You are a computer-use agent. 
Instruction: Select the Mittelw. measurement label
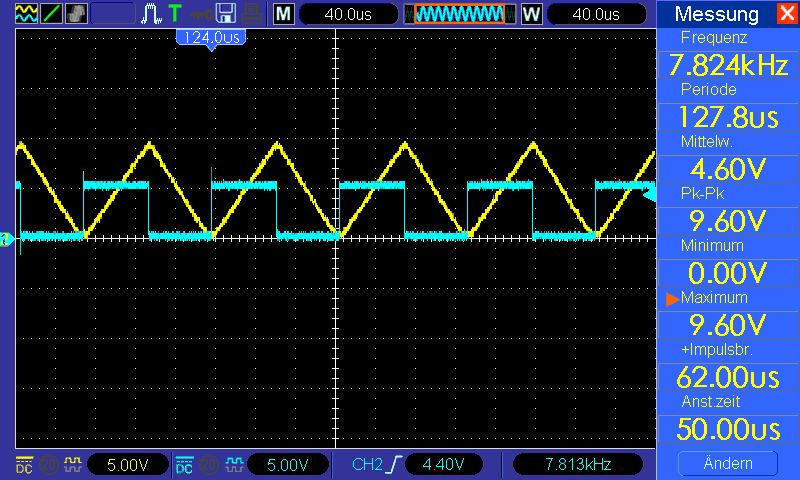[707, 141]
